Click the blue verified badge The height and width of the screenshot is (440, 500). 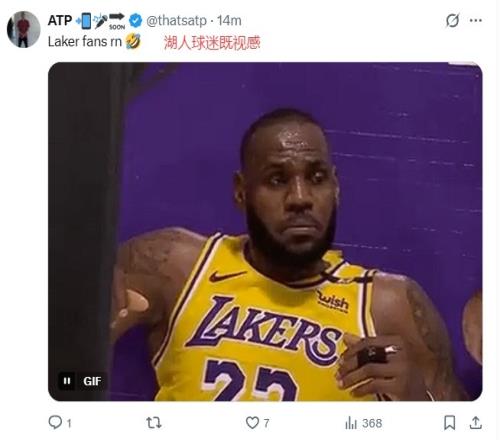(x=135, y=21)
